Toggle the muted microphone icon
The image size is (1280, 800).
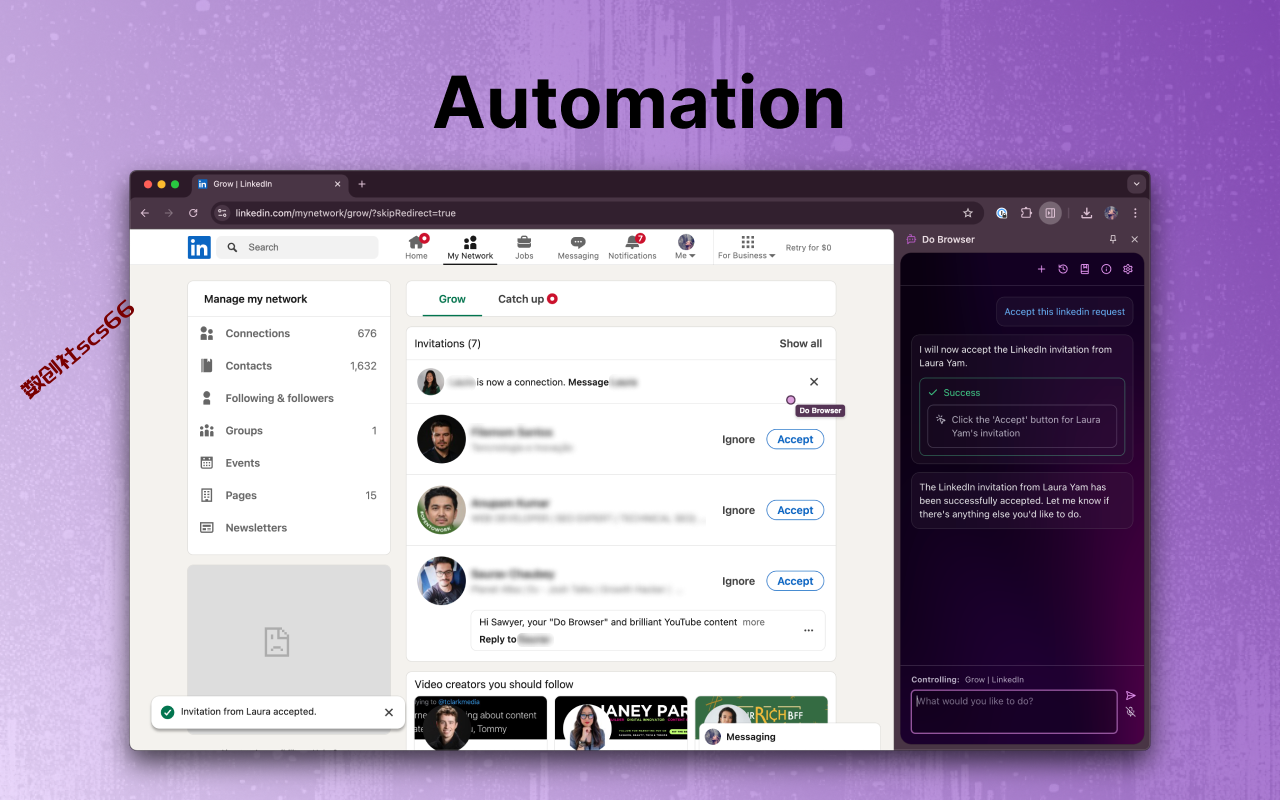click(1131, 712)
